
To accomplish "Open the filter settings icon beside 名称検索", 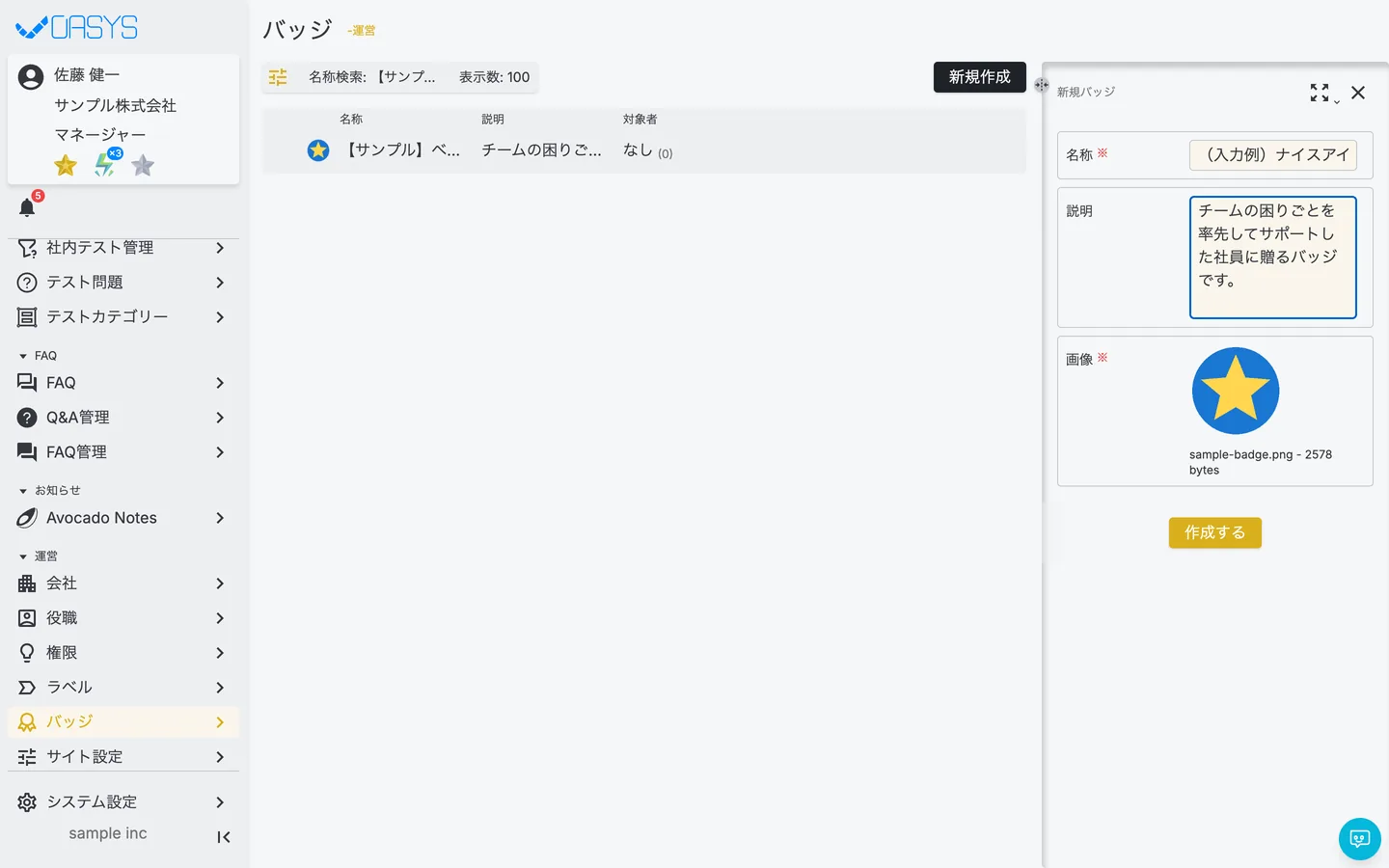I will click(278, 77).
